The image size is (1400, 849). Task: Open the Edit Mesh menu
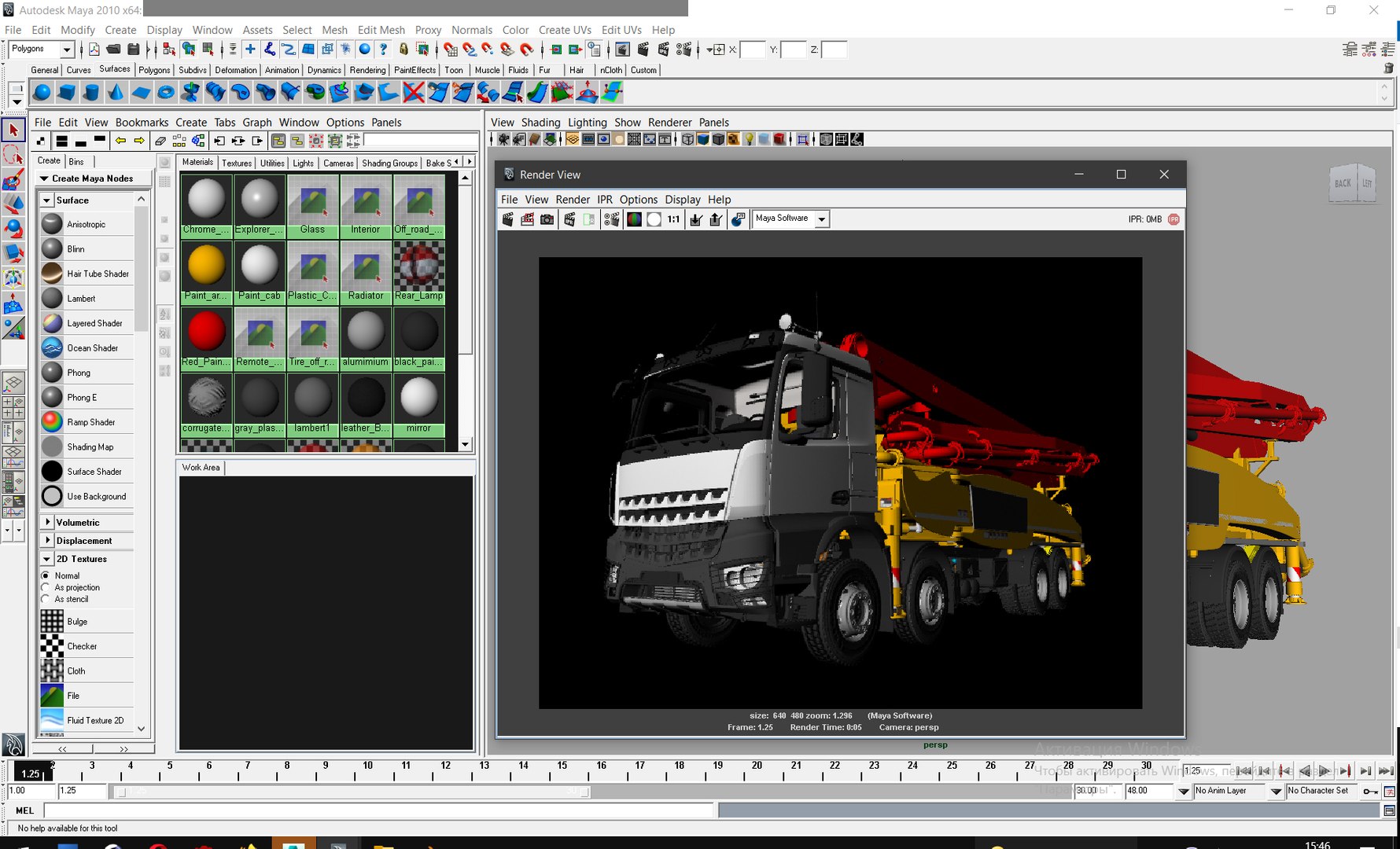pyautogui.click(x=381, y=30)
